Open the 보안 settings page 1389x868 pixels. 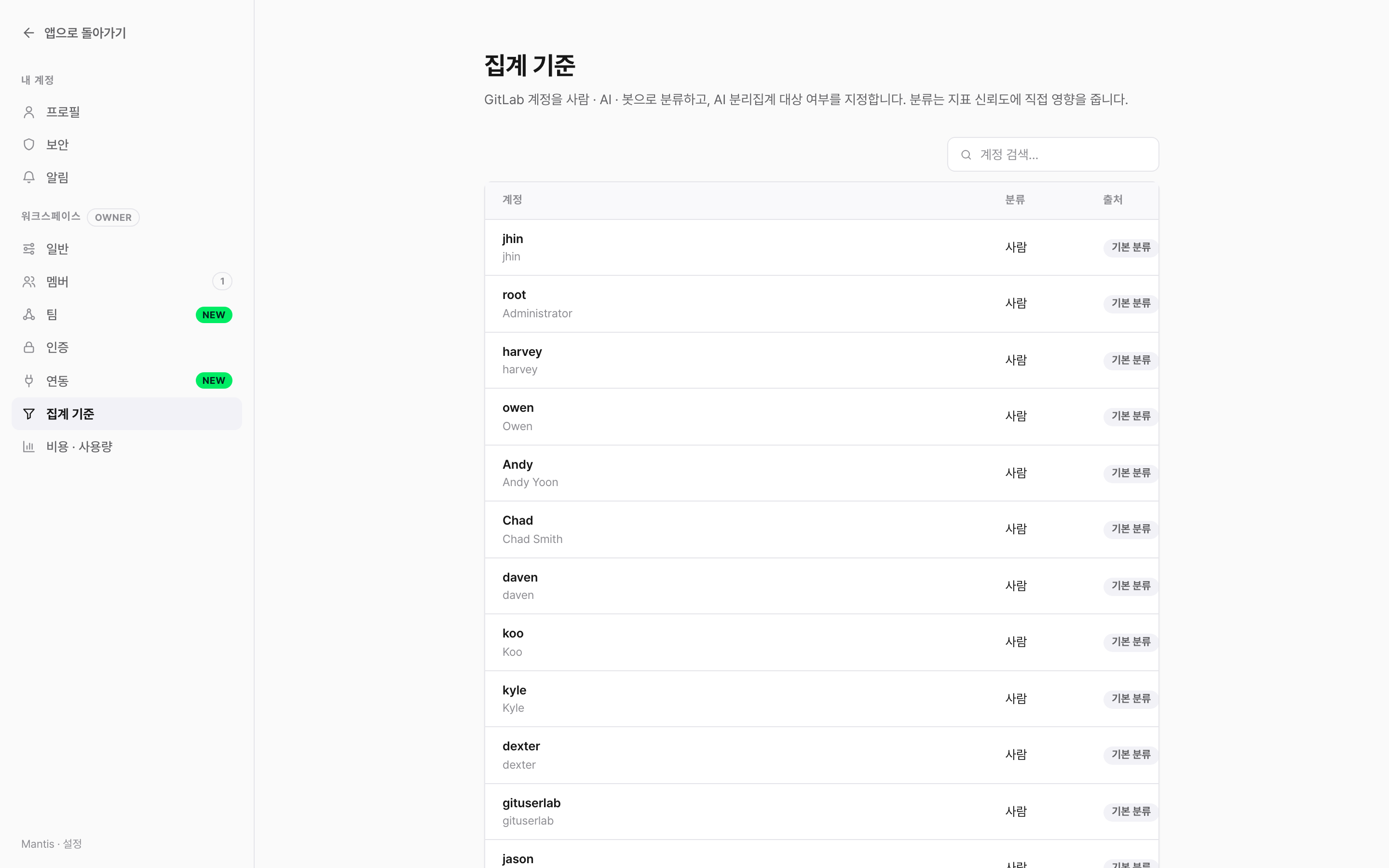click(127, 144)
